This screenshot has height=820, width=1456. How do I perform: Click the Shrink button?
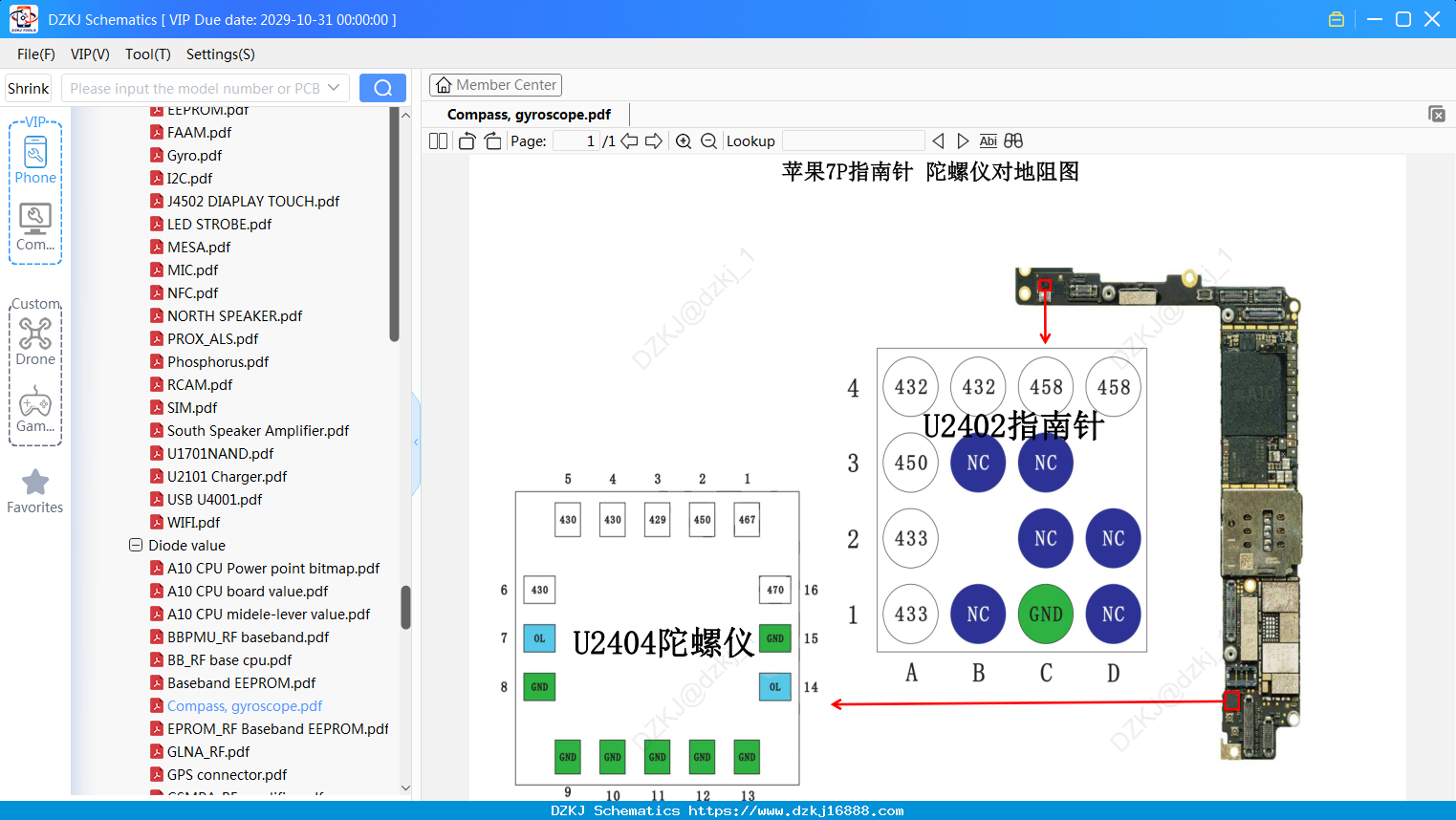[28, 88]
